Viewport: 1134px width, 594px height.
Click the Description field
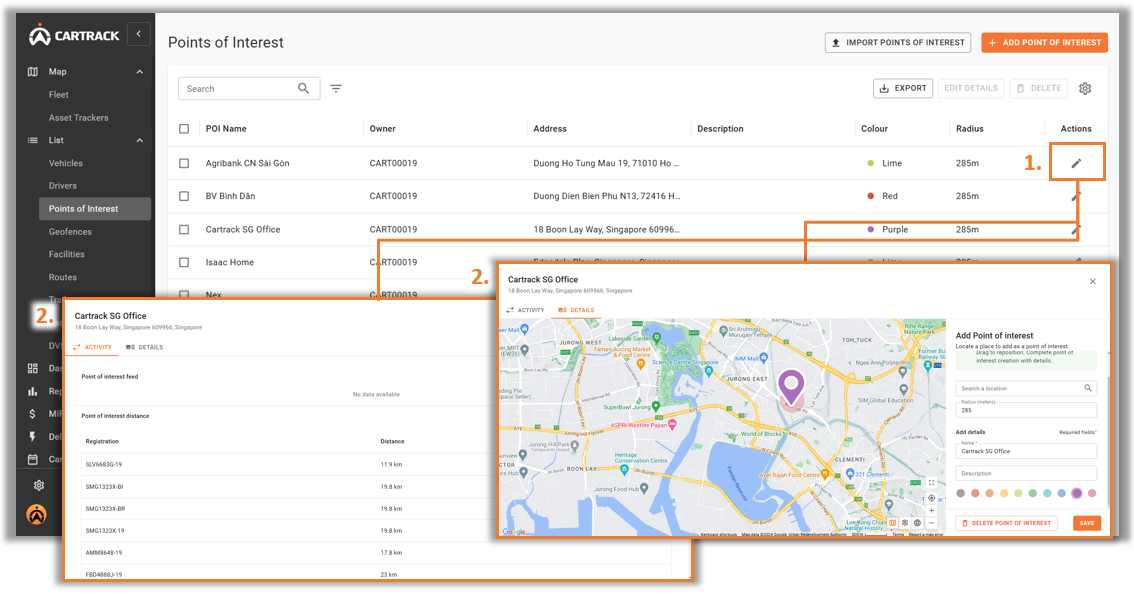coord(1026,473)
